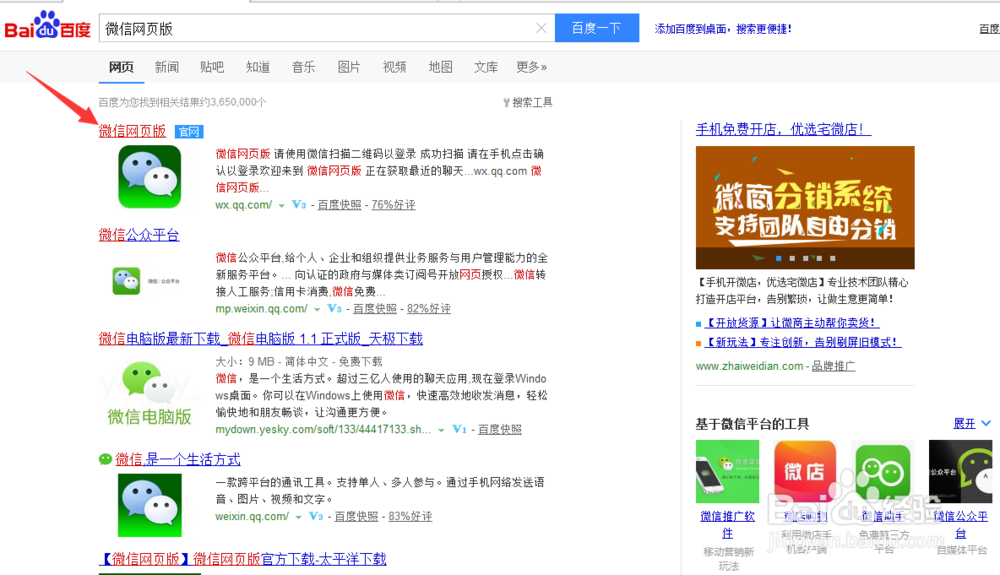Image resolution: width=1000 pixels, height=575 pixels.
Task: Click V1 icon beside mydown.yesky.com
Action: click(x=459, y=430)
